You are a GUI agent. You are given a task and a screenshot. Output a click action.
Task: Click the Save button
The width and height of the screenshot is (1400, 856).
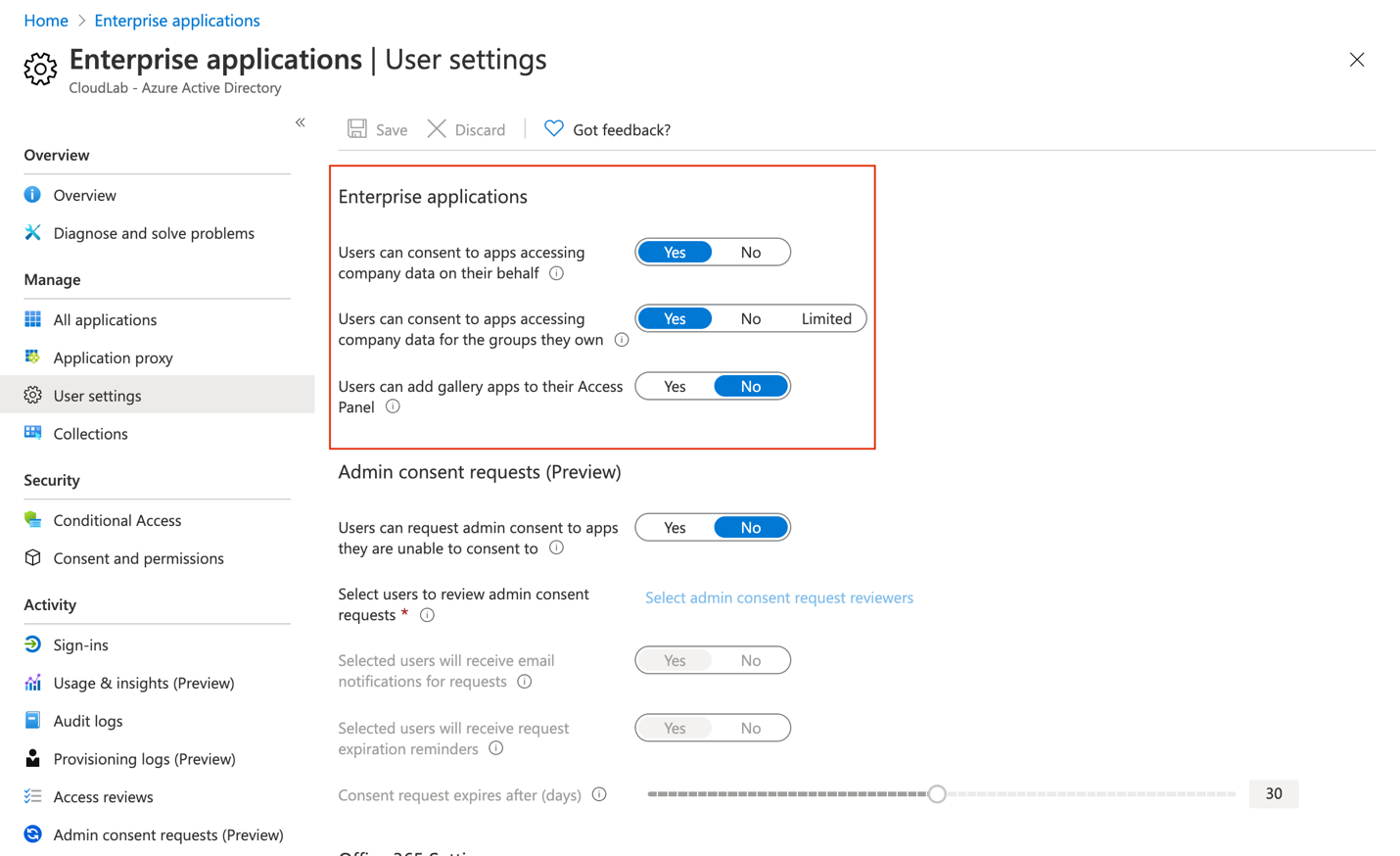[378, 129]
